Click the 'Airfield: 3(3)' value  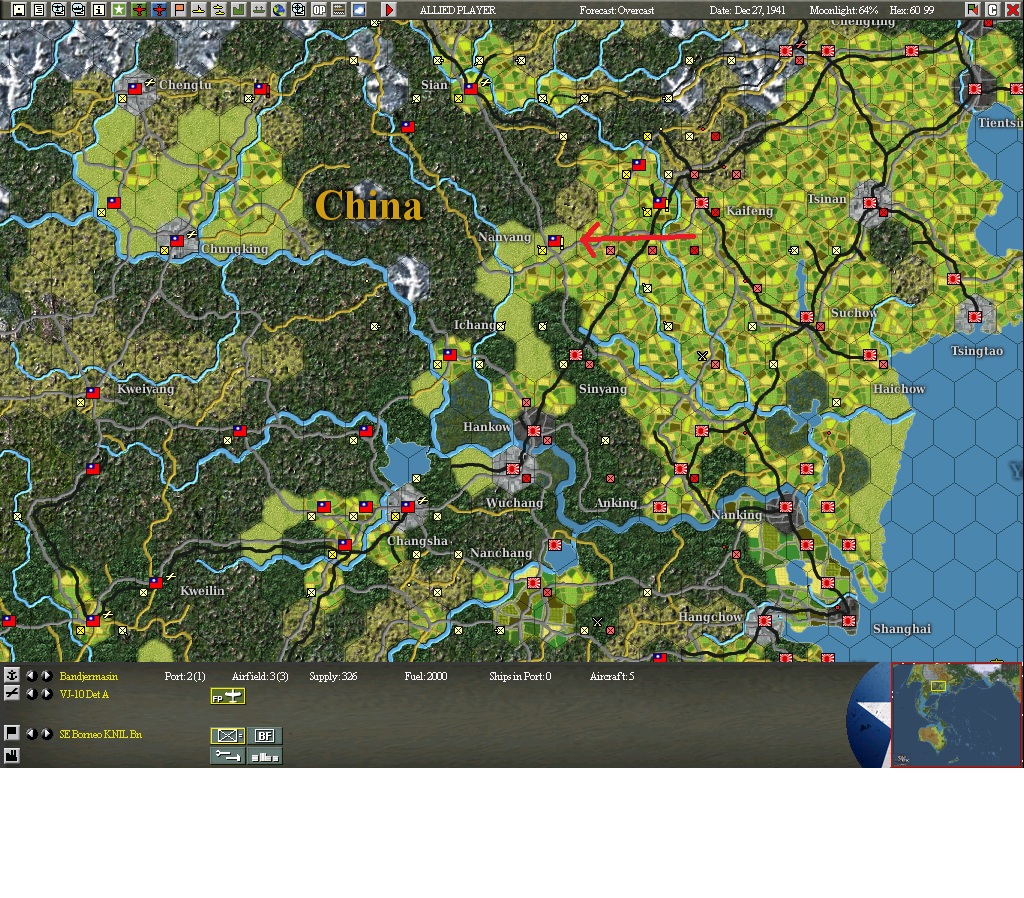click(260, 677)
